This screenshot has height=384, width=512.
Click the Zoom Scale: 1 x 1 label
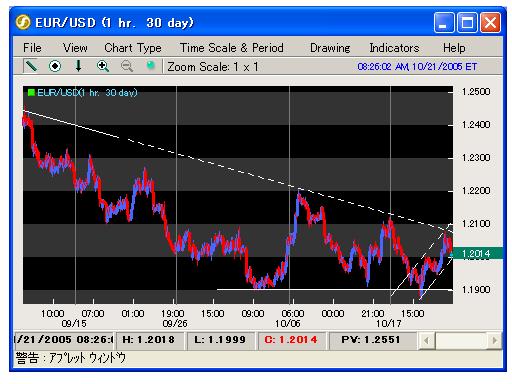(213, 67)
